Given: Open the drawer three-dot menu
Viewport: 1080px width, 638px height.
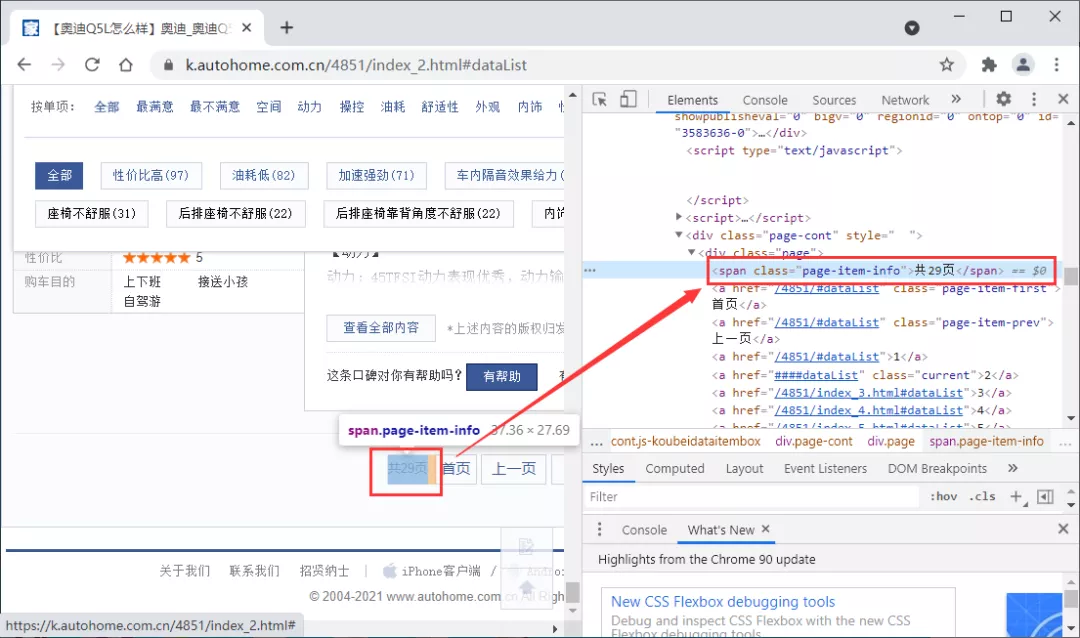Looking at the screenshot, I should click(599, 529).
